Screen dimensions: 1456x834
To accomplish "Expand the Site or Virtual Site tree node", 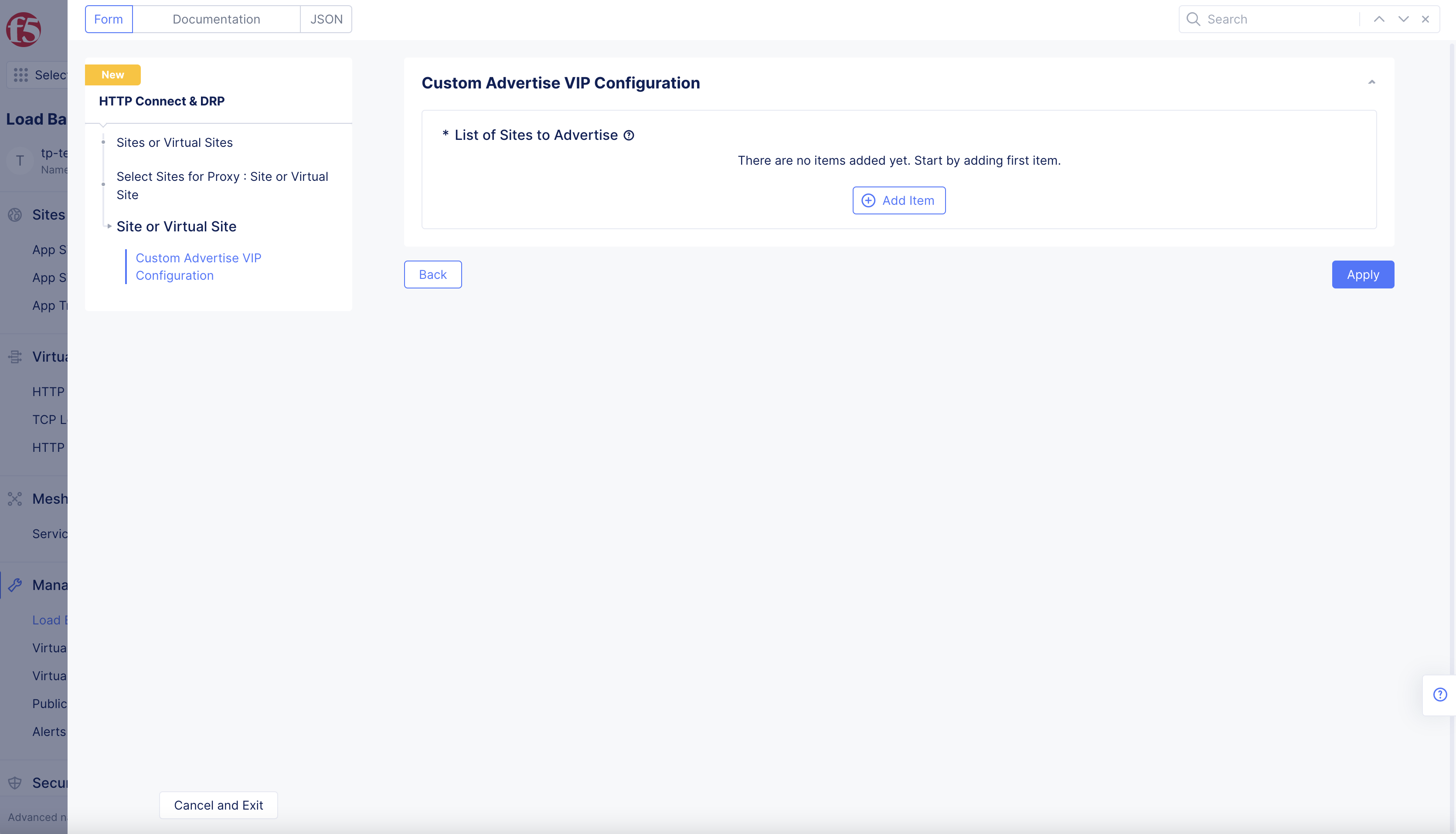I will (x=109, y=227).
